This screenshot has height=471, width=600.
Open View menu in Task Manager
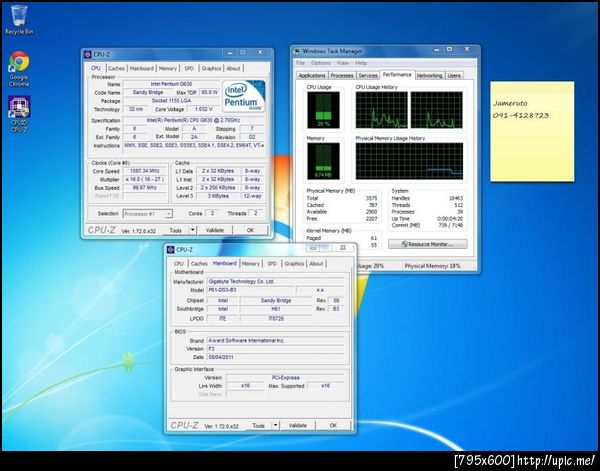click(x=343, y=63)
